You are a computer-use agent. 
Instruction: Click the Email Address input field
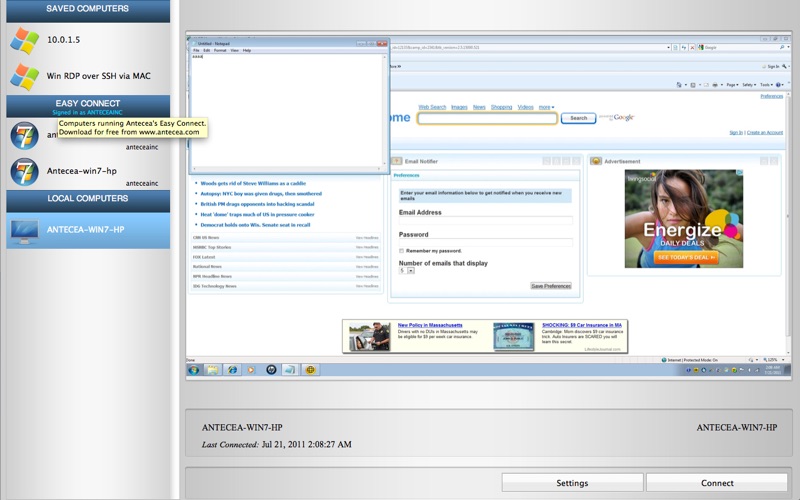coord(485,221)
